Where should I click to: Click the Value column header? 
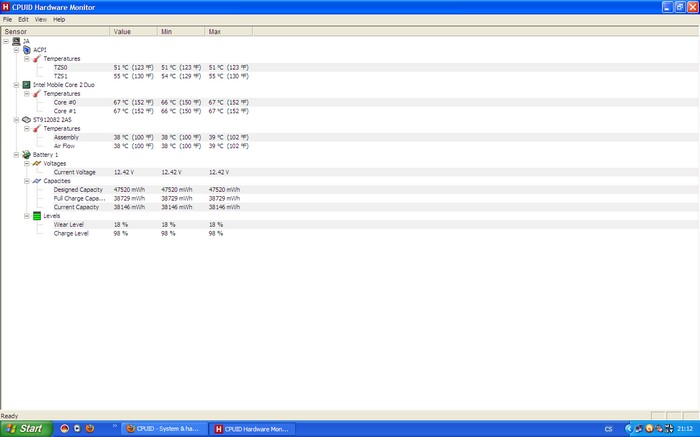pyautogui.click(x=133, y=31)
